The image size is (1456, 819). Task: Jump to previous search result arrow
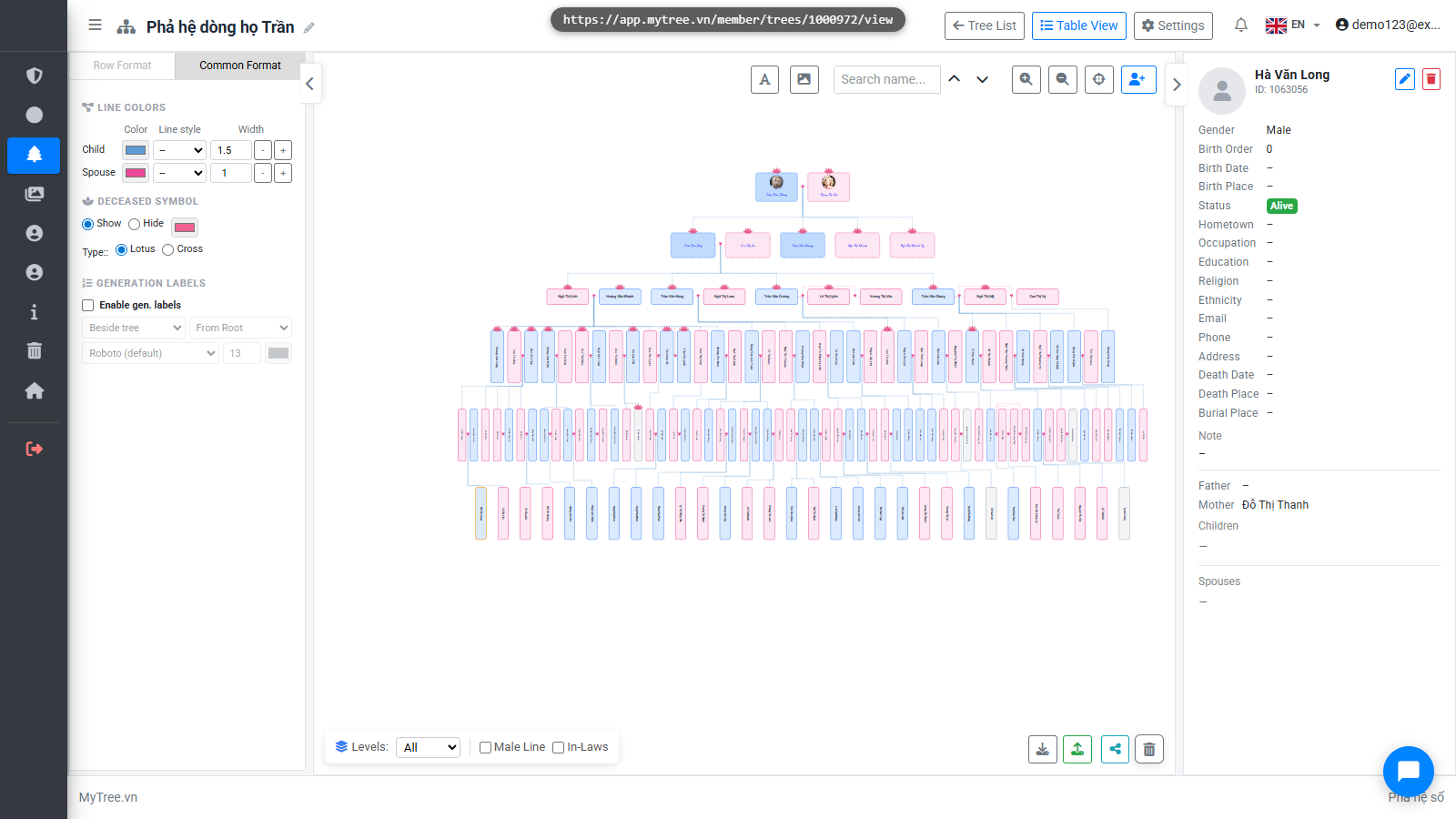click(955, 79)
